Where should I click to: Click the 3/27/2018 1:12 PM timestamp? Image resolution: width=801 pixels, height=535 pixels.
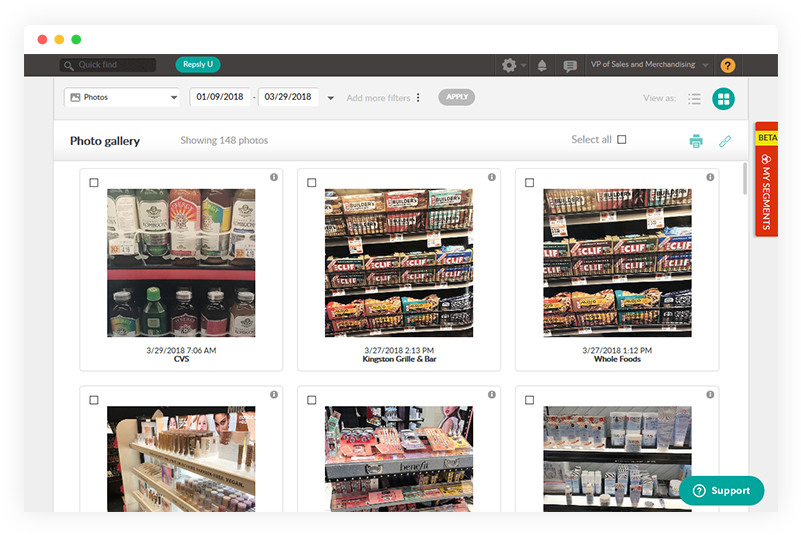click(617, 351)
